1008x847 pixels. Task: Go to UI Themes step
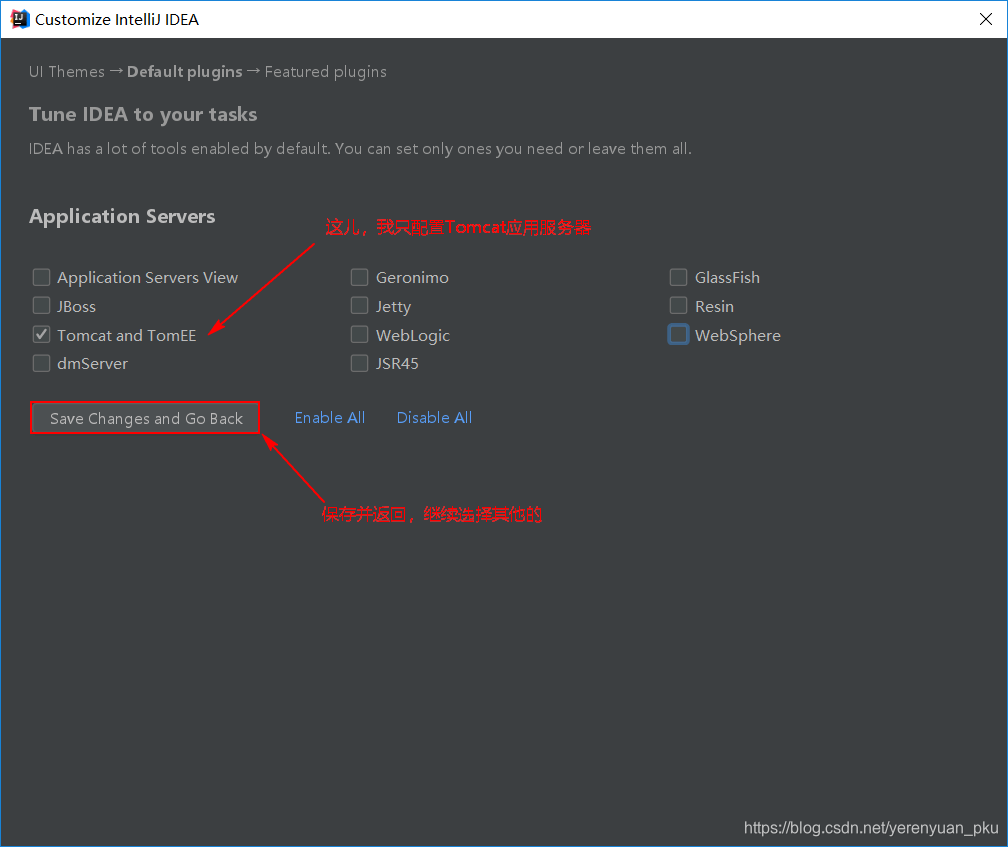67,71
